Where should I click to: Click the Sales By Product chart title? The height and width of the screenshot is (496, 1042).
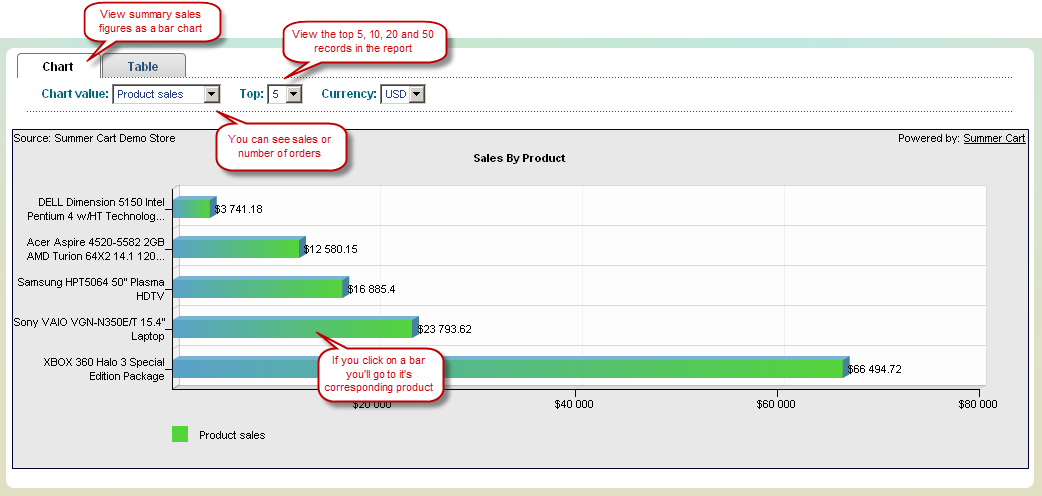point(519,158)
